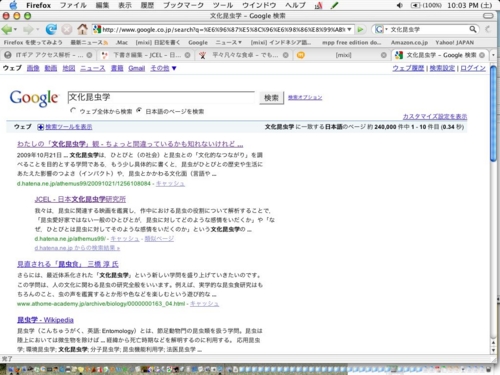Open the 履歴 menu
Viewport: 500px width, 375px height.
click(147, 5)
